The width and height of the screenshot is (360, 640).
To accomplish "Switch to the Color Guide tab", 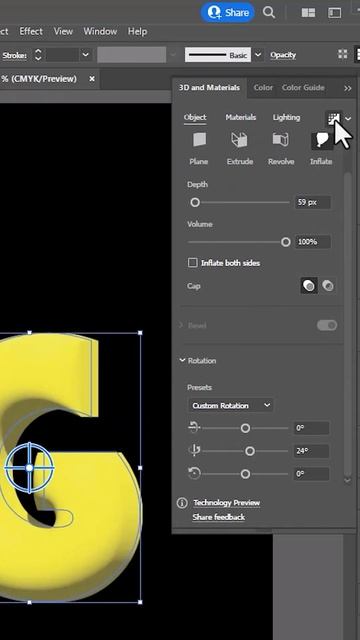I will [303, 87].
